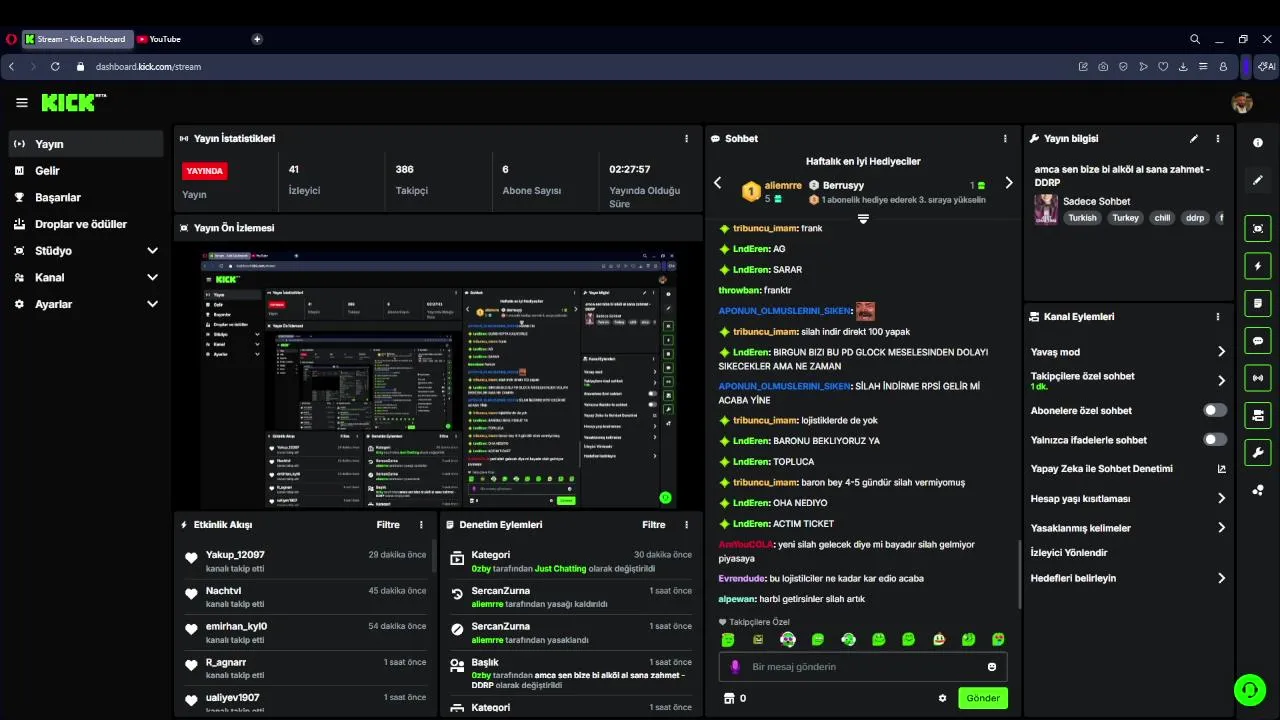Click username LndEren saying TOPLUCA

(x=751, y=462)
